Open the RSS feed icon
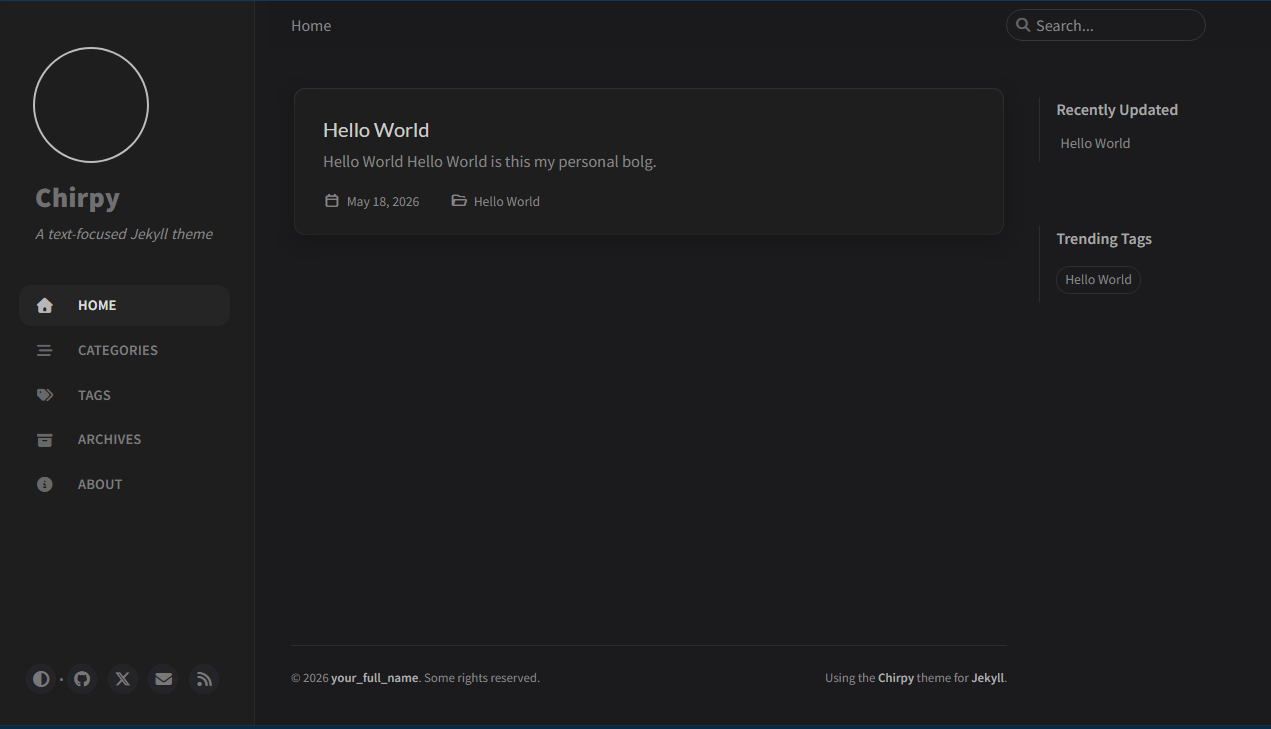 point(204,679)
